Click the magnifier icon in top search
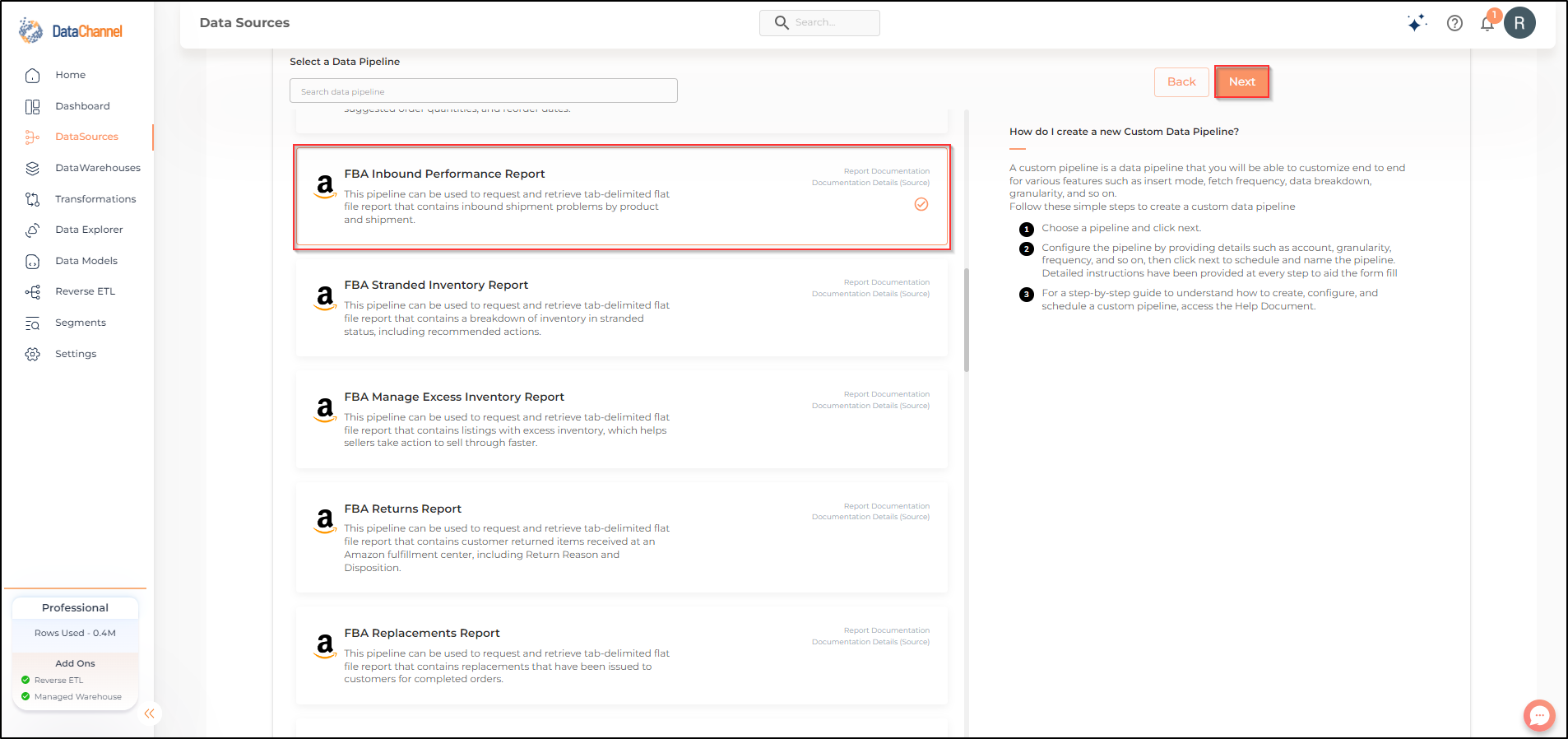1568x739 pixels. 782,23
